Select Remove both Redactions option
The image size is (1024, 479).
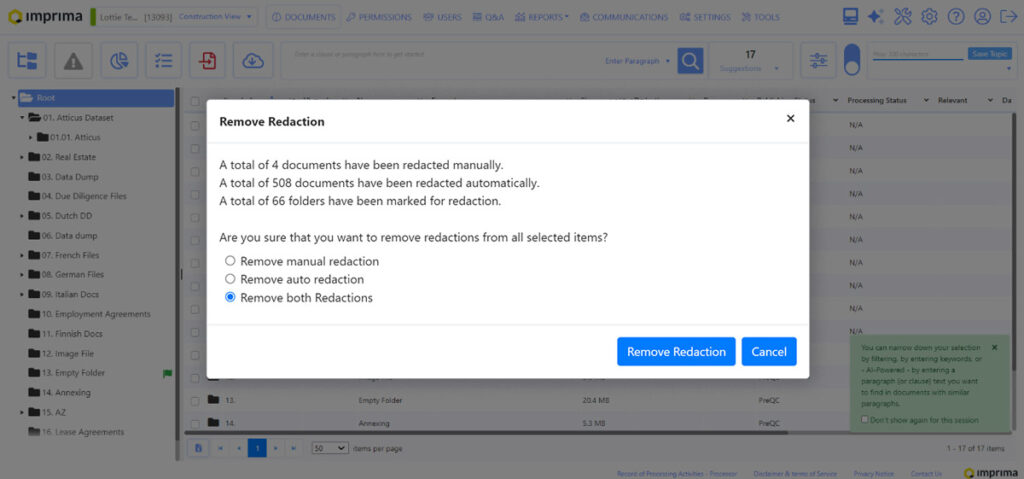(230, 297)
